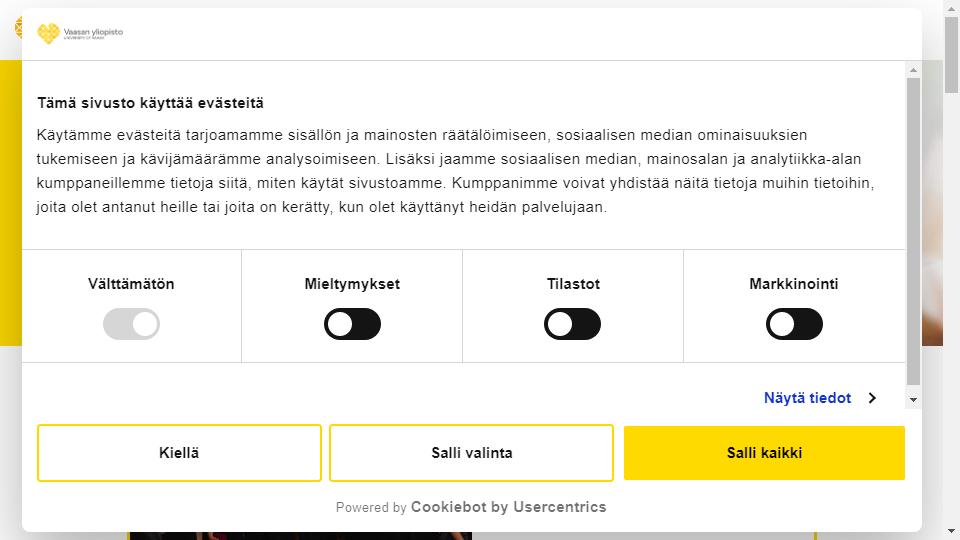Switch on the Markkinointi cookies toggle
The height and width of the screenshot is (540, 960).
(794, 324)
